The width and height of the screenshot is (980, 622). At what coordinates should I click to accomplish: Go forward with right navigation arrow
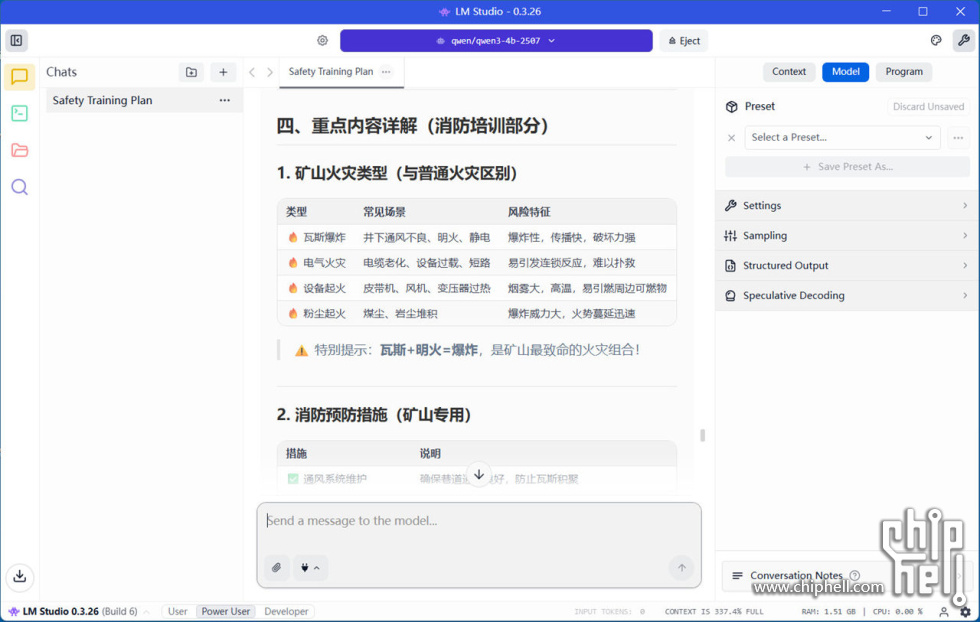(270, 72)
